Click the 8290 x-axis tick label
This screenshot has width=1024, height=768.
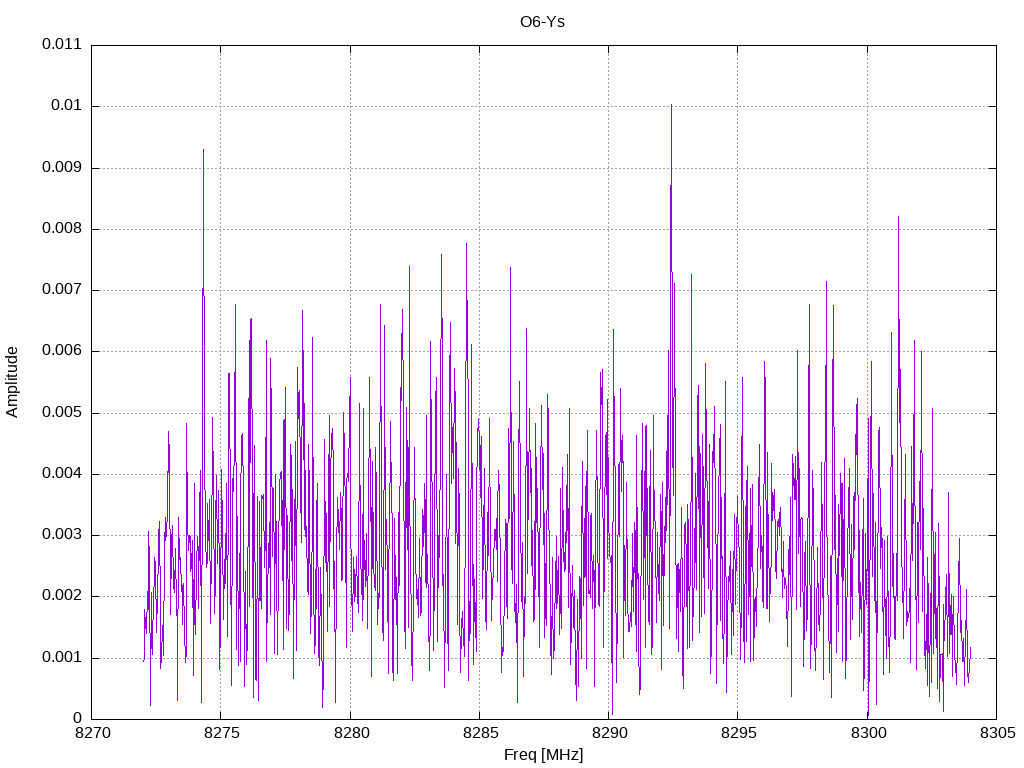coord(609,733)
